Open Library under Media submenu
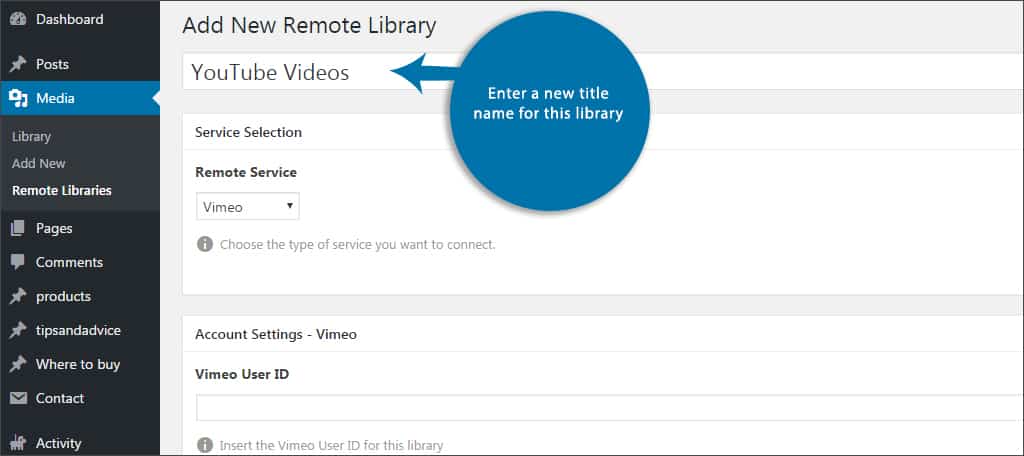Image resolution: width=1024 pixels, height=456 pixels. pos(31,136)
